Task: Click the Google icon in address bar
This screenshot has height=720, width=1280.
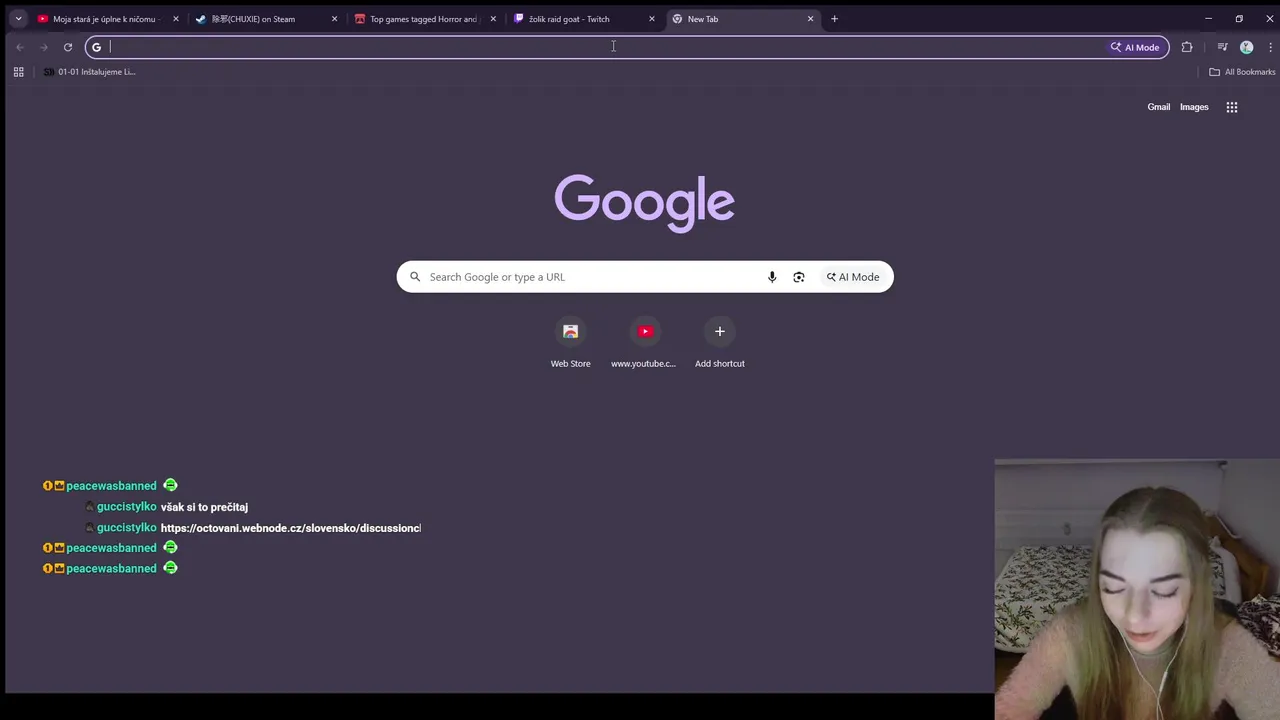Action: pos(97,47)
